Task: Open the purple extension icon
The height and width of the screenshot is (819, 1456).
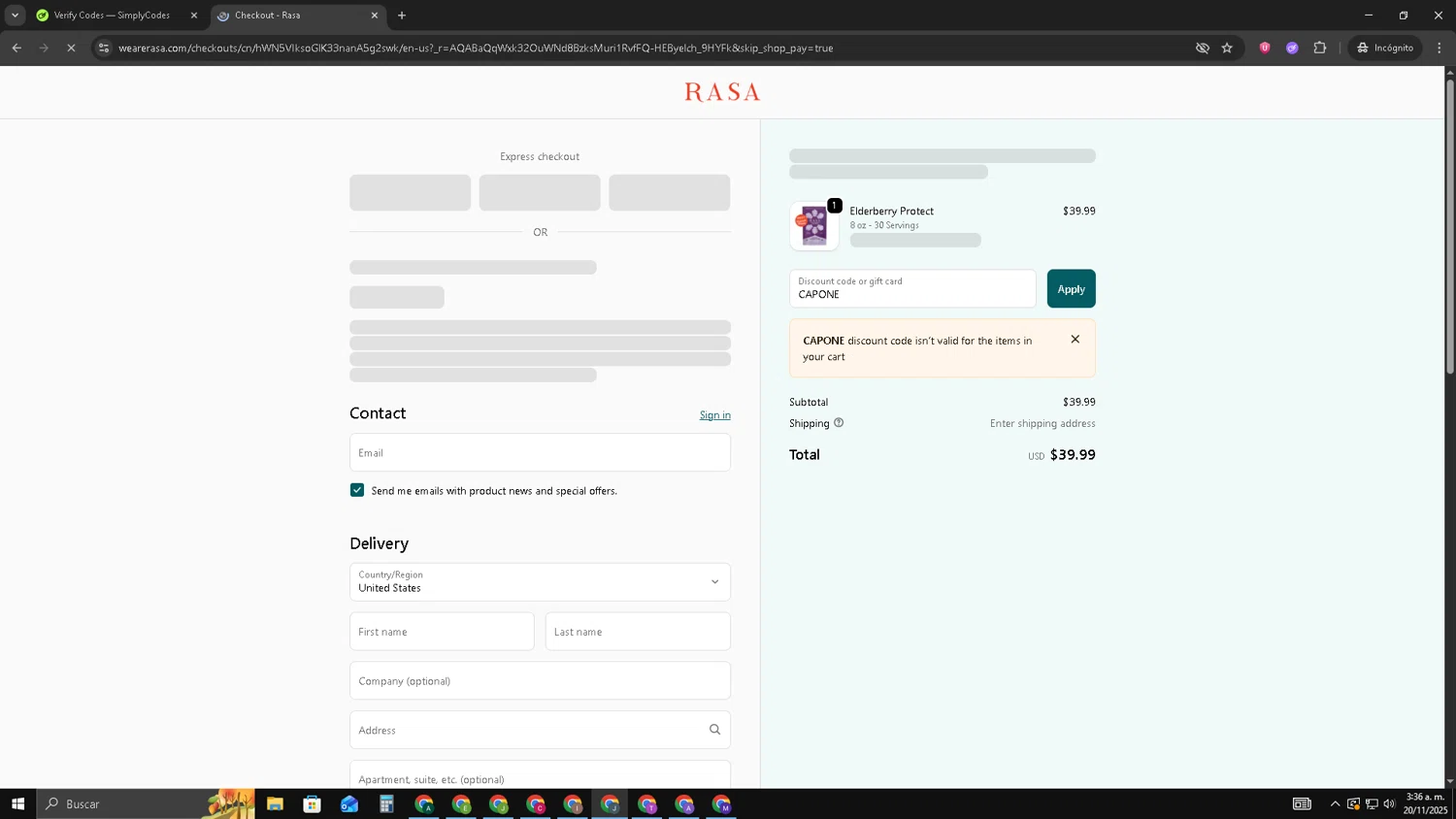Action: click(1292, 48)
